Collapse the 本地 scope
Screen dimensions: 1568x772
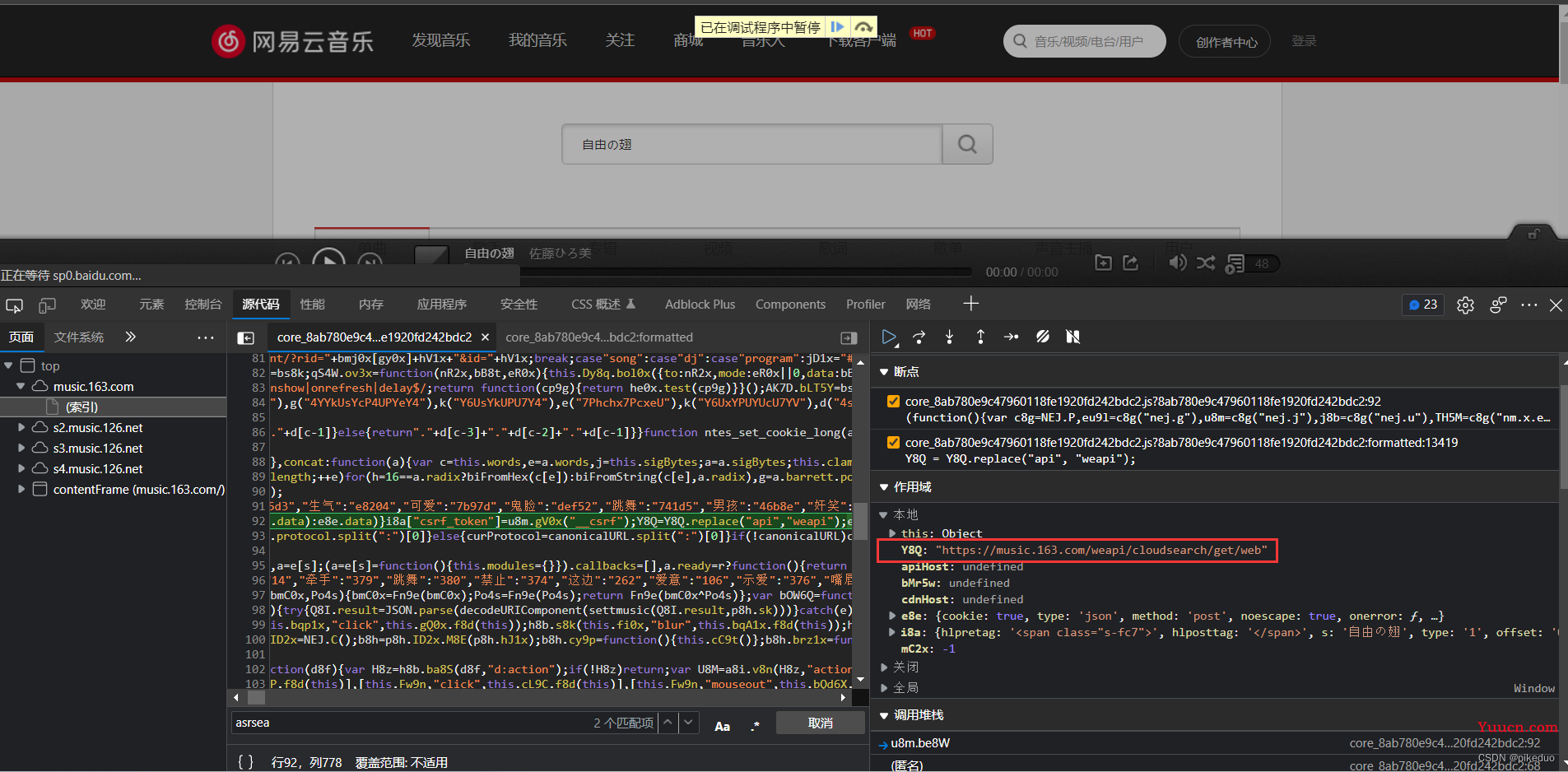click(884, 515)
